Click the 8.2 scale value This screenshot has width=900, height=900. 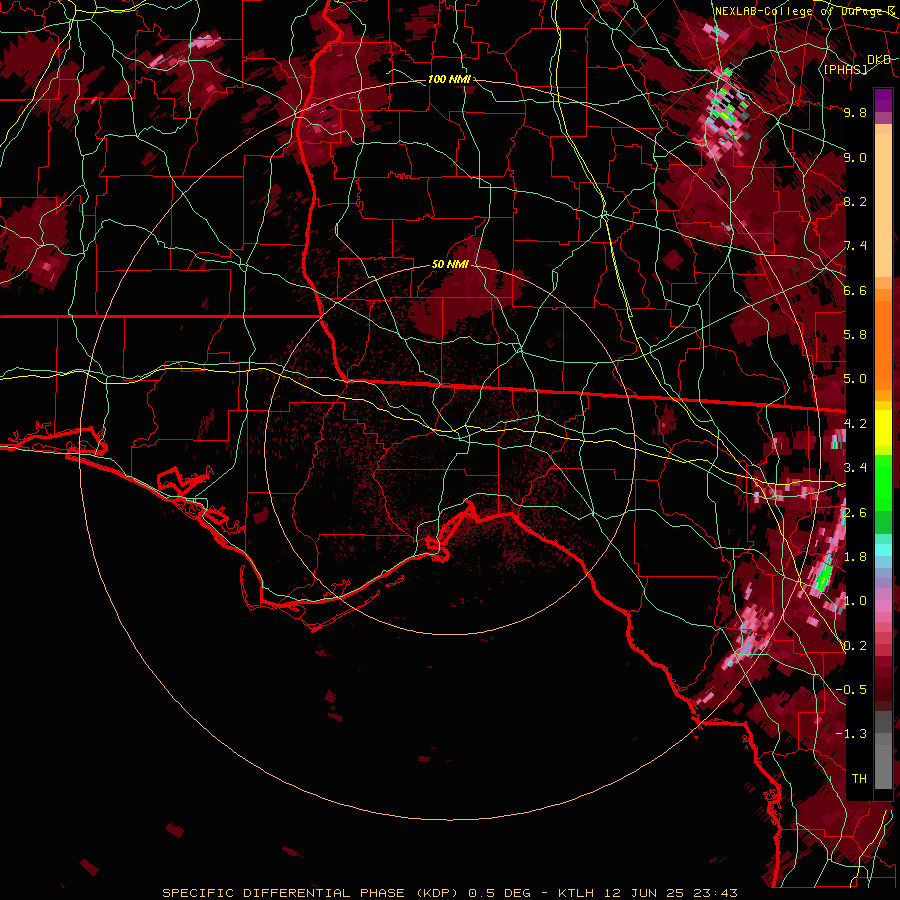pos(855,201)
